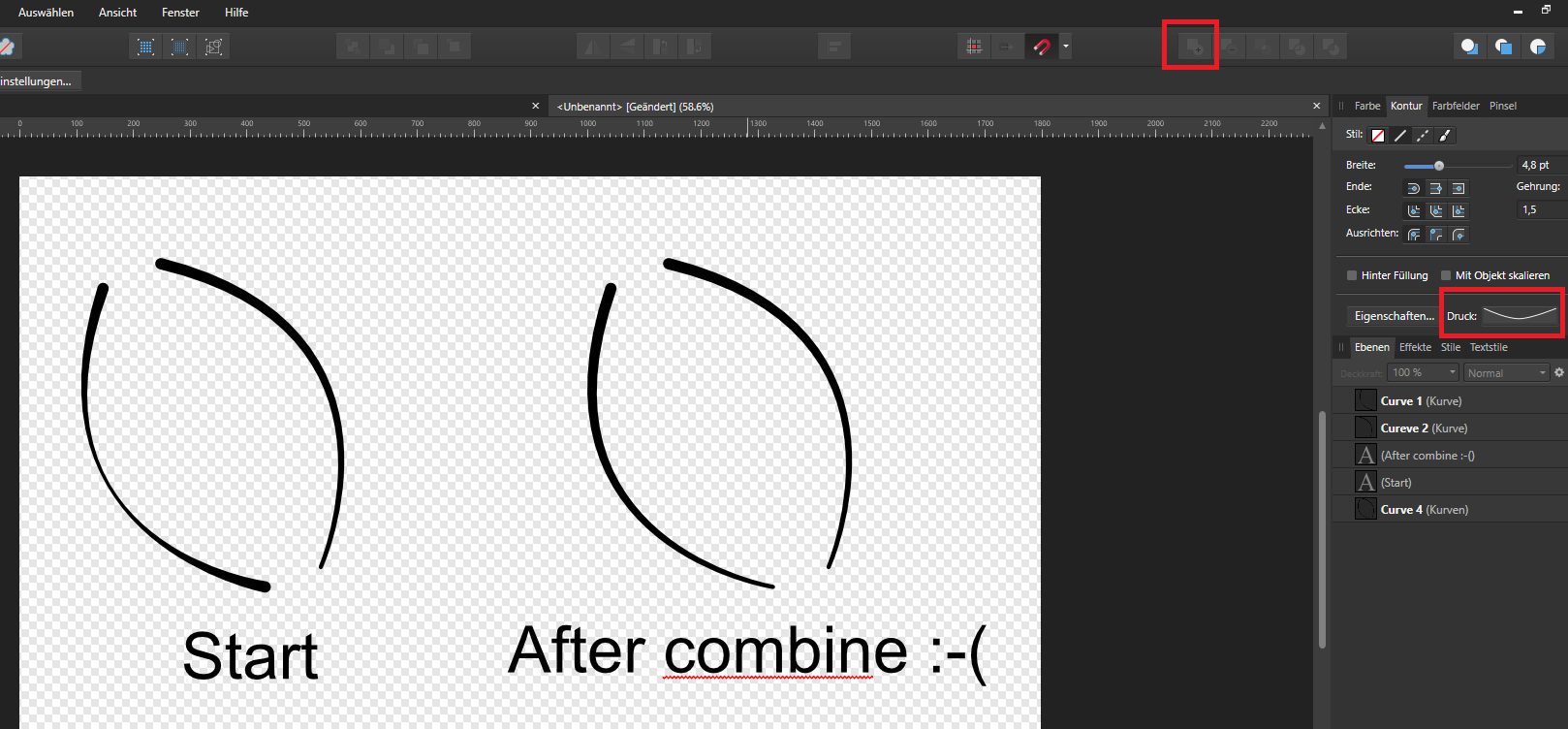Click the rotate counter-clockwise toolbar icon
The width and height of the screenshot is (1568, 729).
(661, 47)
